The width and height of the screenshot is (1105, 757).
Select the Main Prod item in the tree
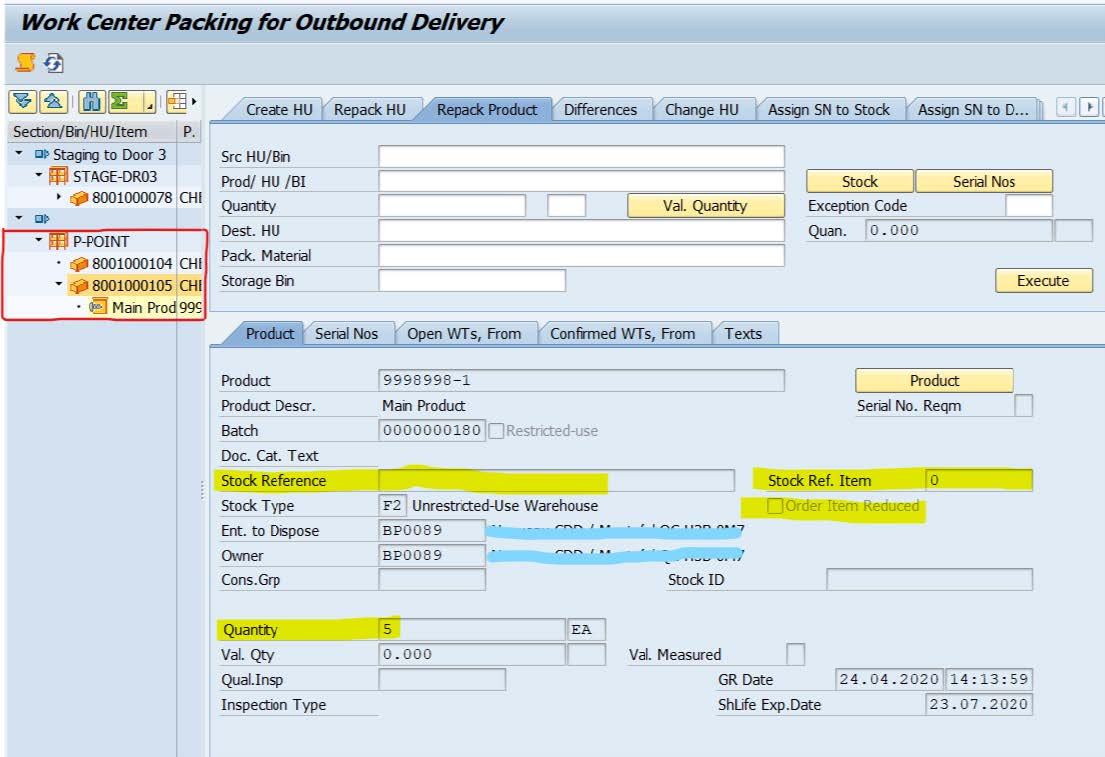[143, 307]
